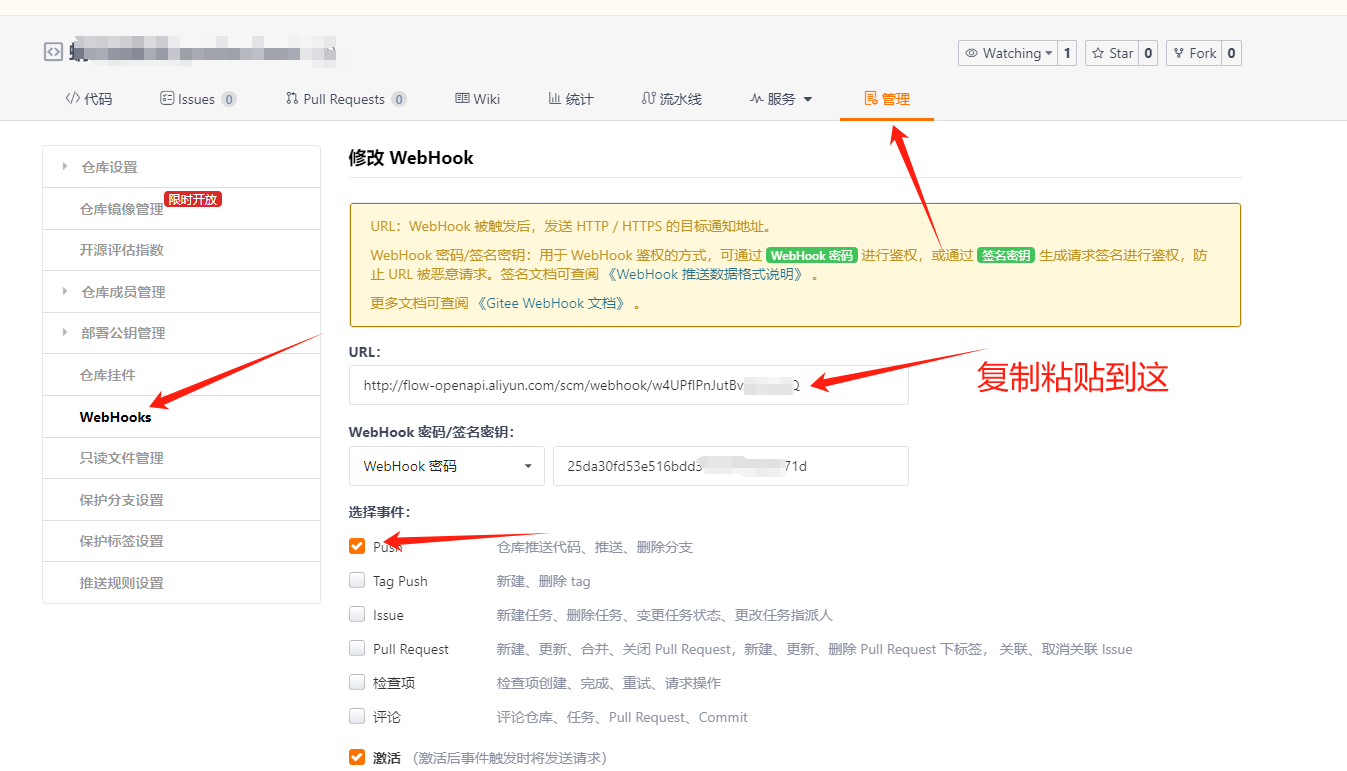Open WebHook 推送数据格式说明 link
Screen dimensions: 1347x771
point(708,274)
